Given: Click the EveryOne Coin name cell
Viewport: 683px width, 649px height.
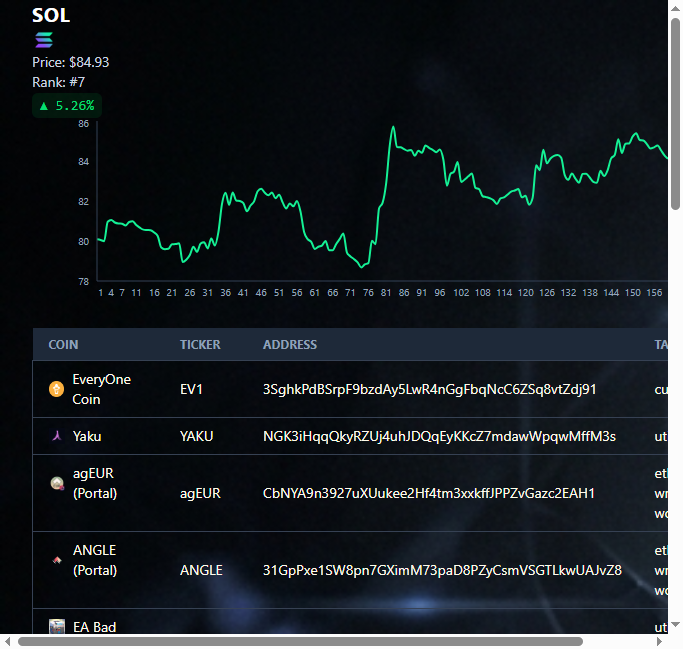Looking at the screenshot, I should pos(102,389).
